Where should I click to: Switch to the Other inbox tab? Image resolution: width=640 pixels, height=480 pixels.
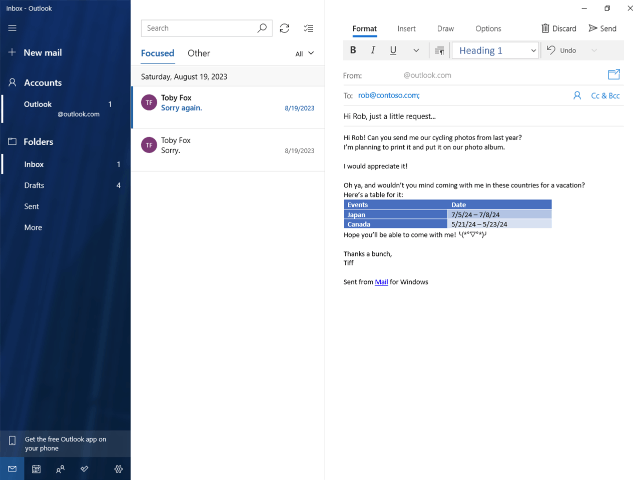pyautogui.click(x=199, y=53)
